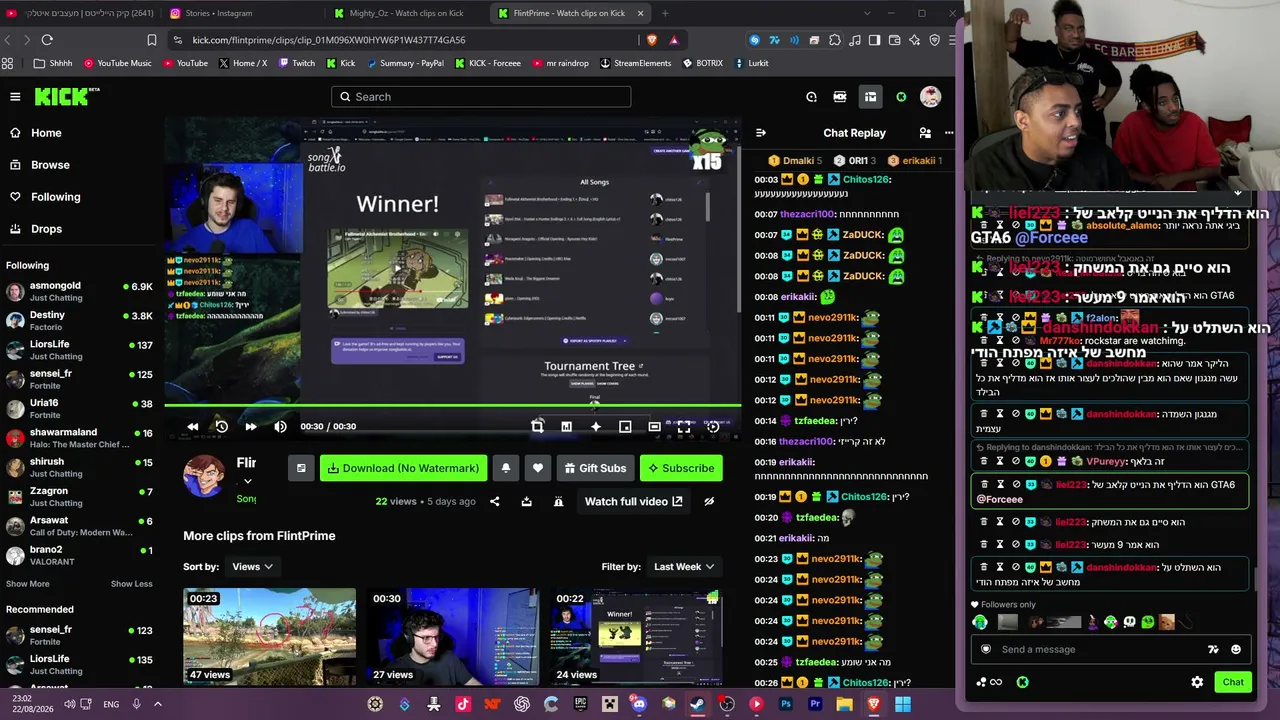Open the user profile avatar menu

930,97
